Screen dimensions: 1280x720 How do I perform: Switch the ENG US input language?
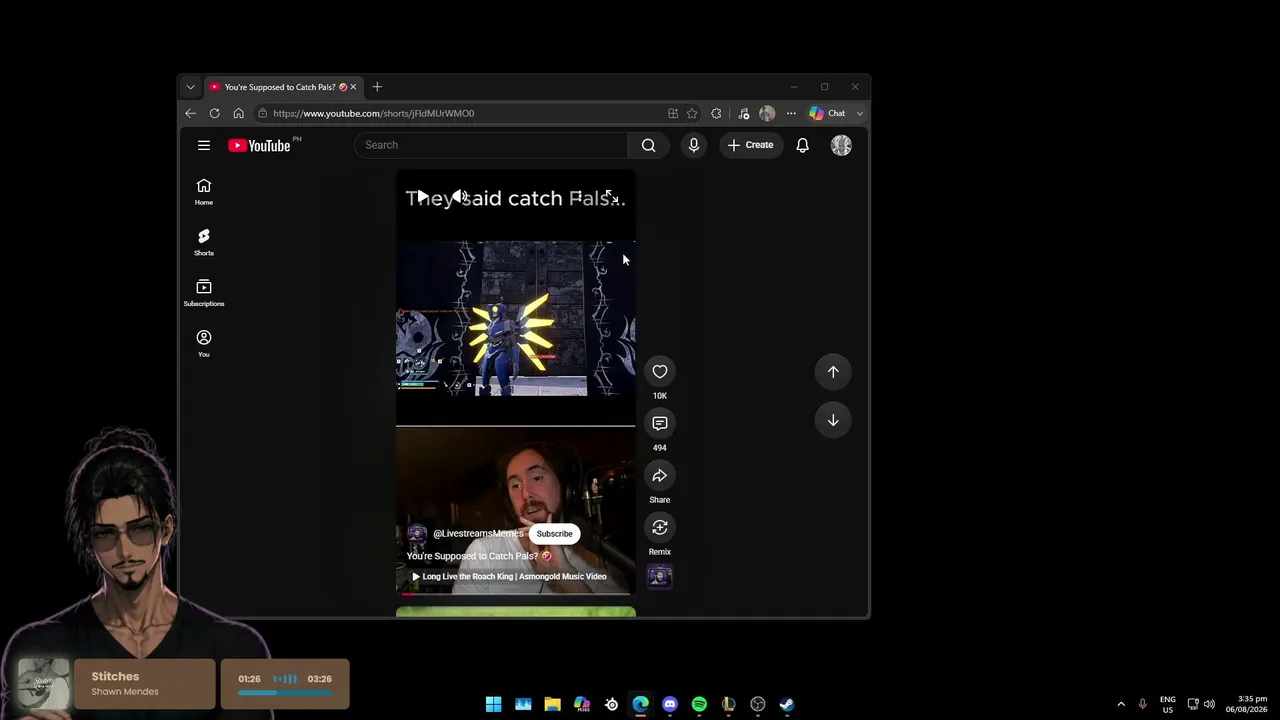coord(1167,704)
